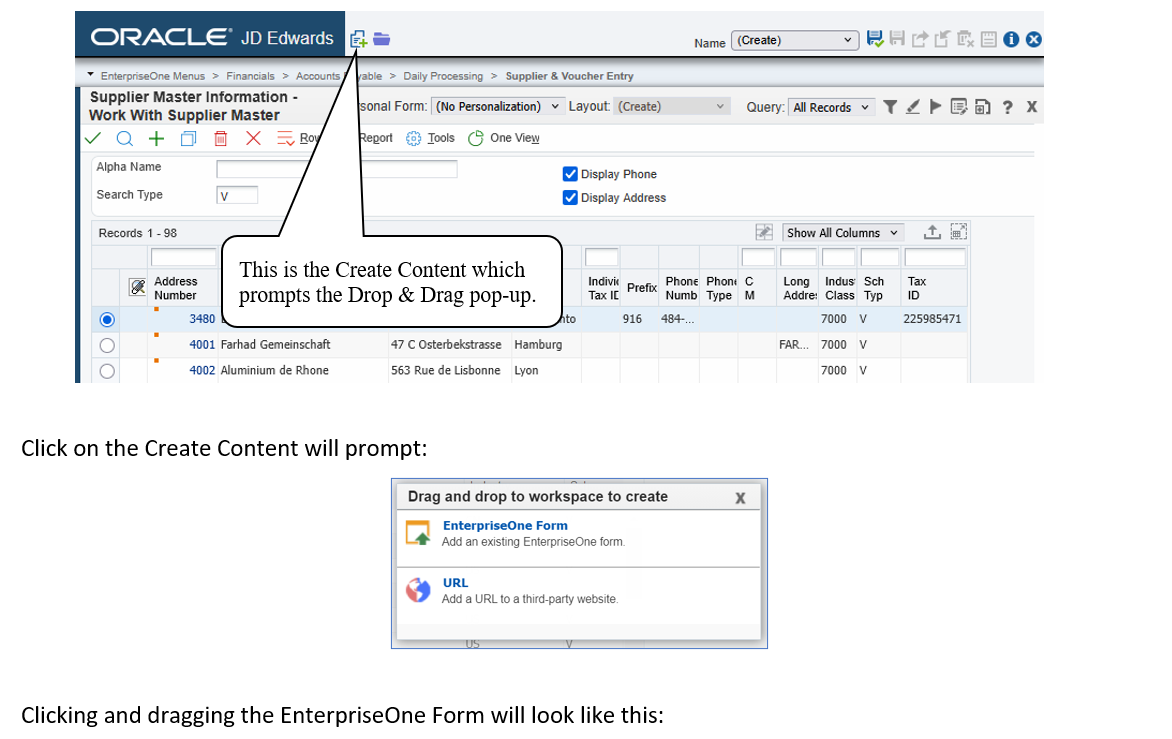
Task: Click the green plus Add icon
Action: [x=156, y=138]
